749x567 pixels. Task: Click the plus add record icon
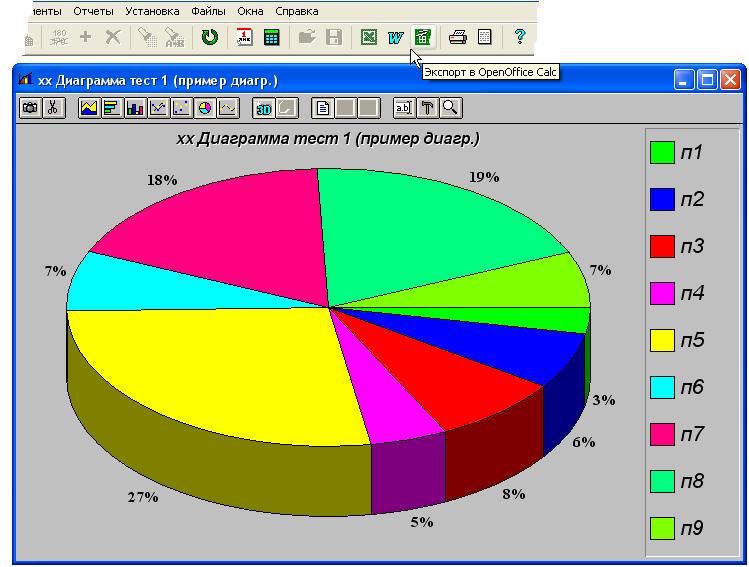coord(86,37)
